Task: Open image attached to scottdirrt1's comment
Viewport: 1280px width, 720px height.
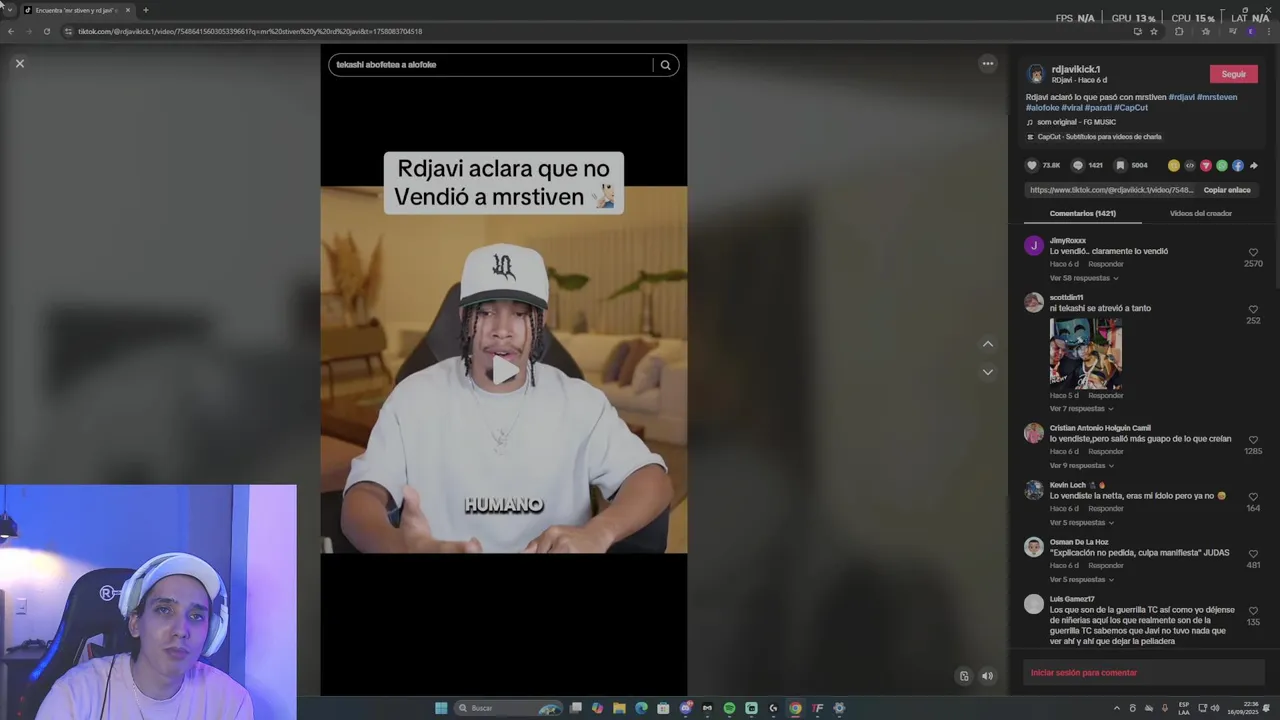Action: click(1085, 353)
